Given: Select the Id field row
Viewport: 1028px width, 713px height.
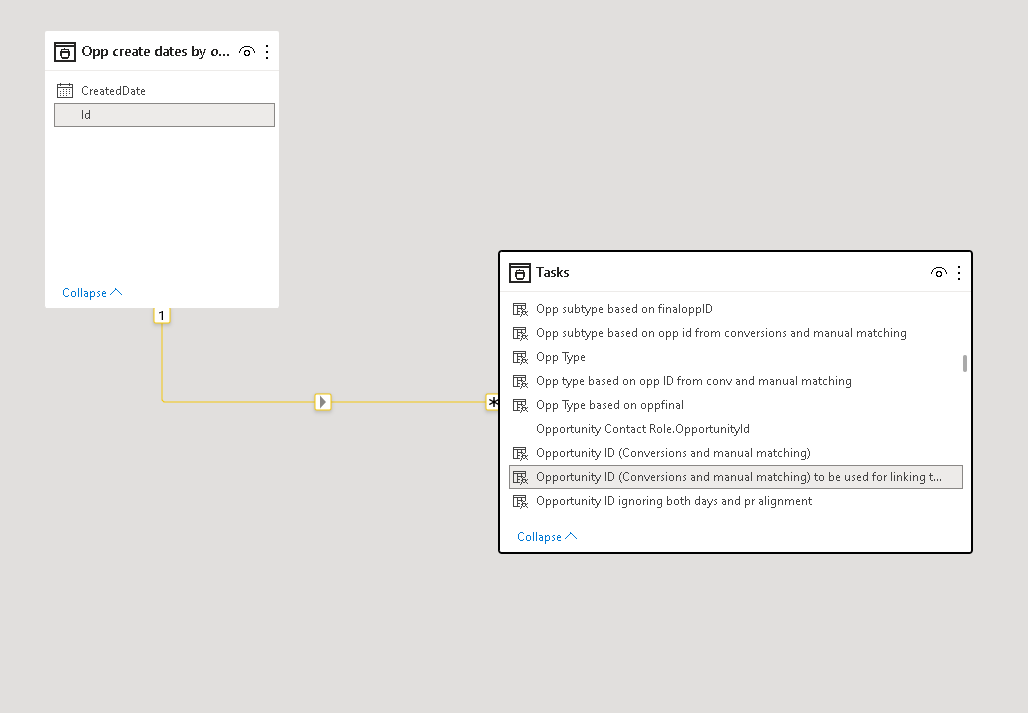Looking at the screenshot, I should tap(164, 115).
